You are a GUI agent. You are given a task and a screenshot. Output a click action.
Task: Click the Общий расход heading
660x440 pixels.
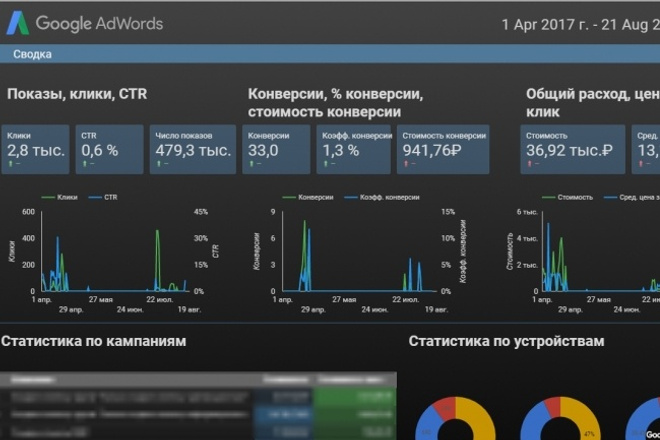pos(593,103)
